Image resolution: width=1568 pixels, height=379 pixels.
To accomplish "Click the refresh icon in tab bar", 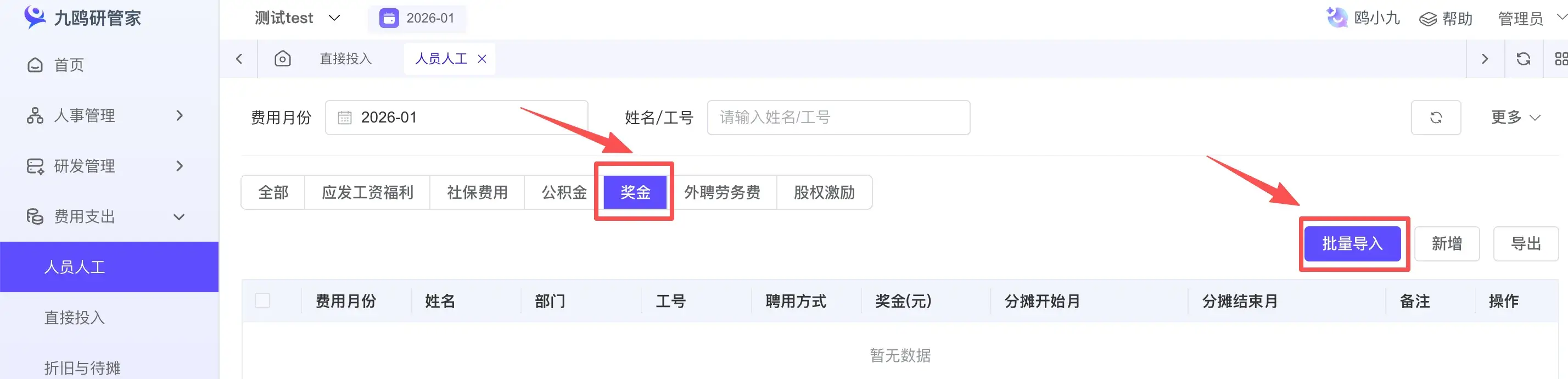I will click(1523, 58).
